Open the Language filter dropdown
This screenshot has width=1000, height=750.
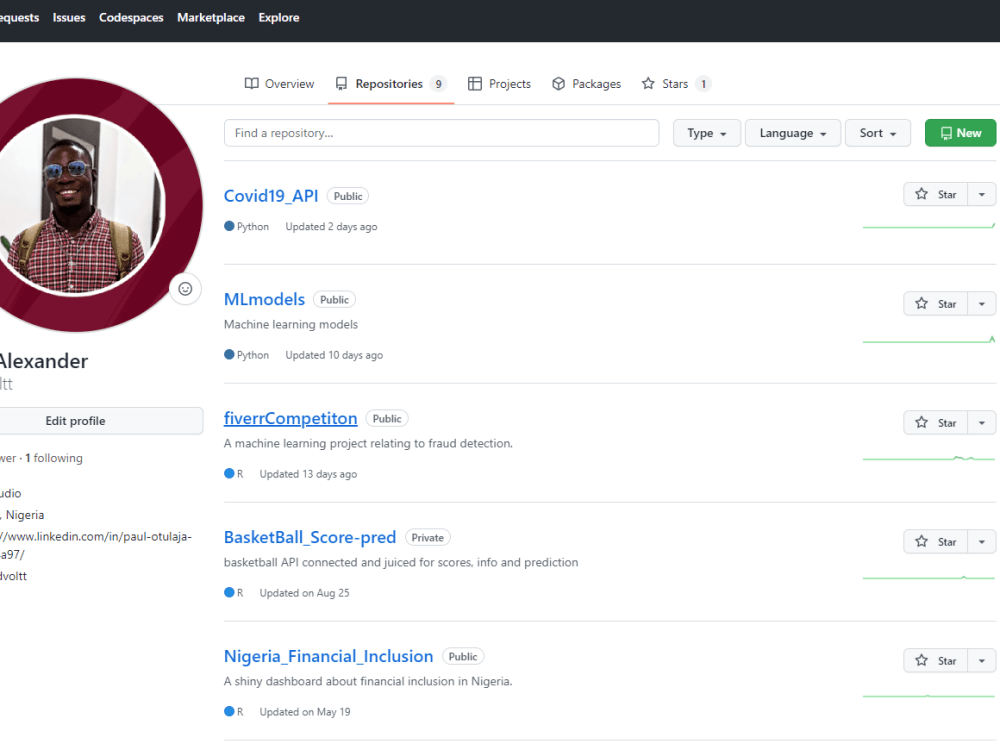coord(793,133)
